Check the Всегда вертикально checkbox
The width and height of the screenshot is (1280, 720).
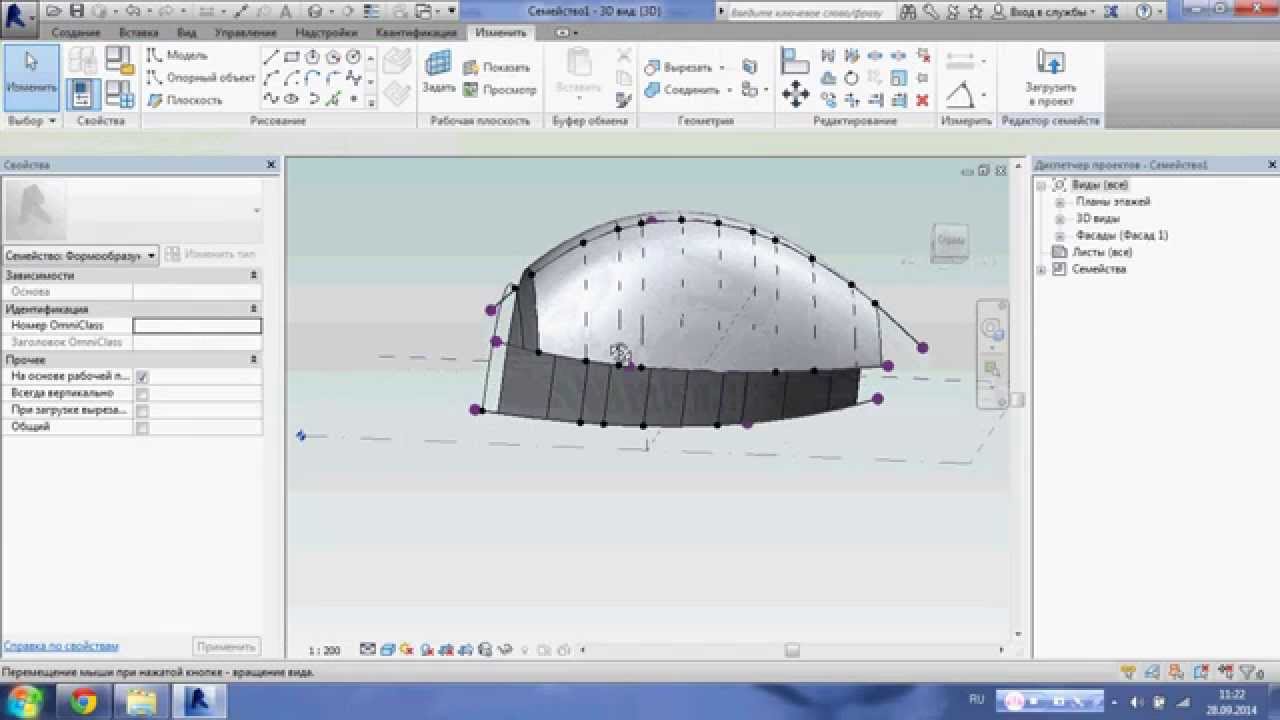tap(142, 394)
